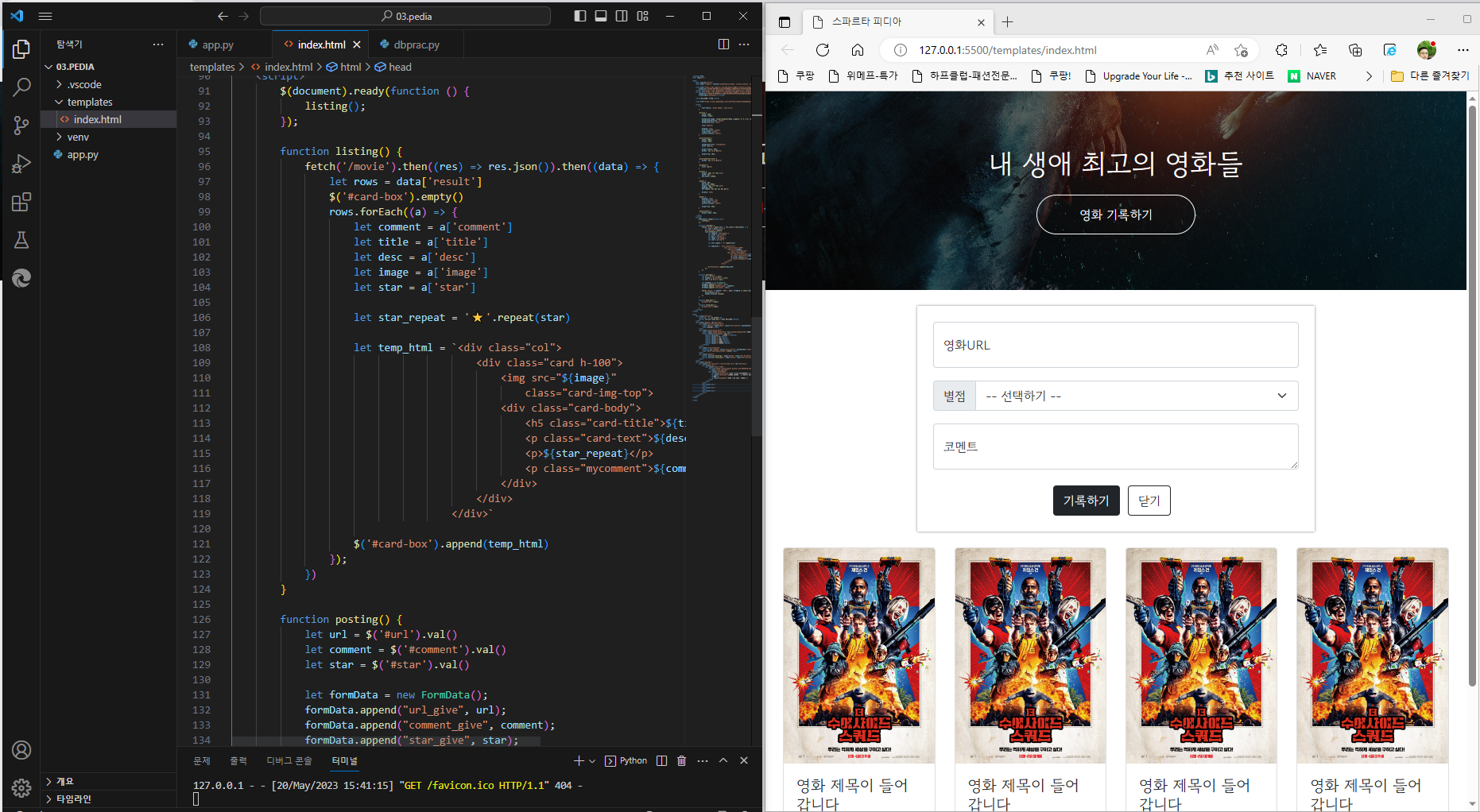Collapse the templates folder in Explorer

(109, 102)
